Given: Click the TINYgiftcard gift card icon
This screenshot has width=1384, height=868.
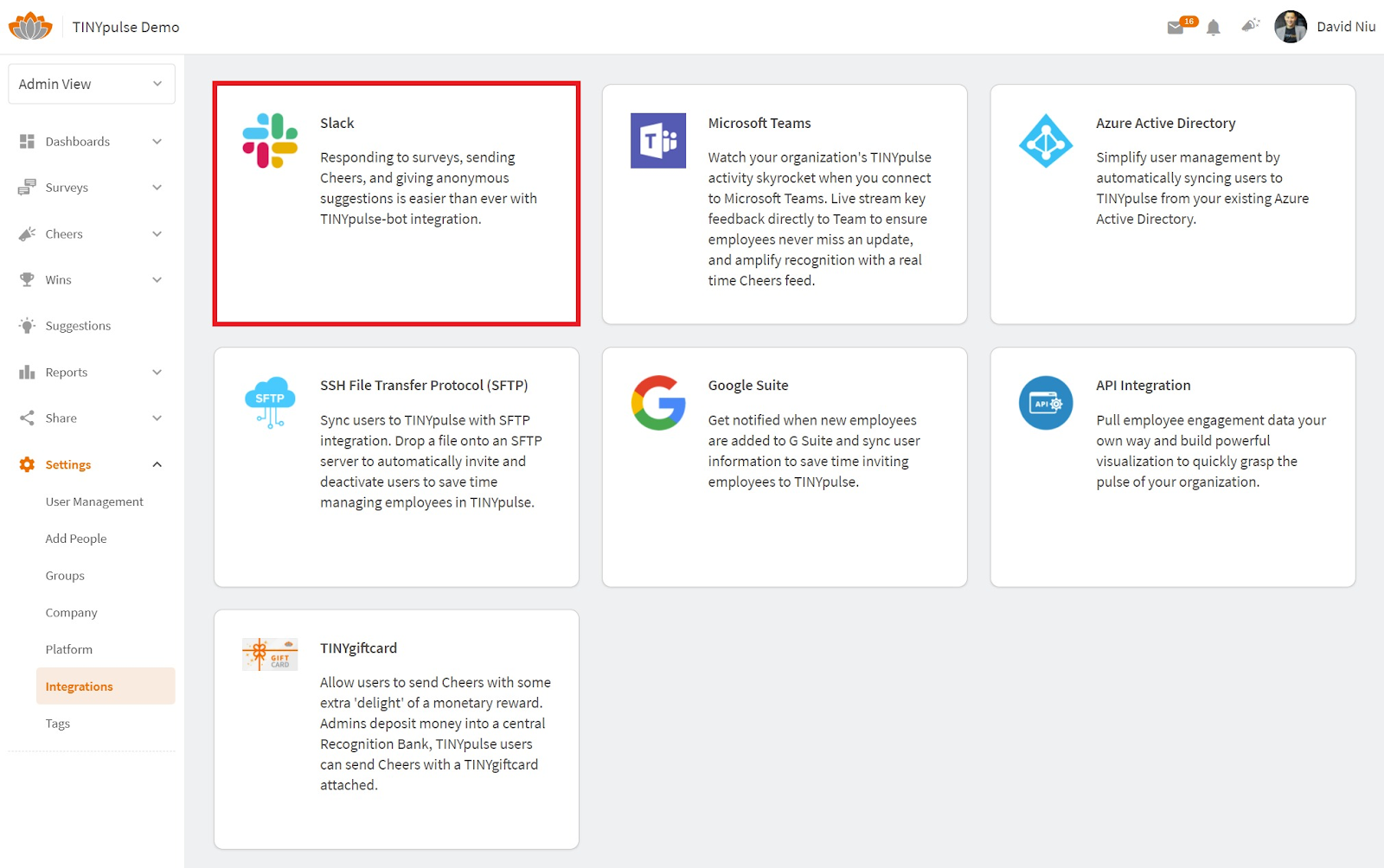Looking at the screenshot, I should 270,654.
